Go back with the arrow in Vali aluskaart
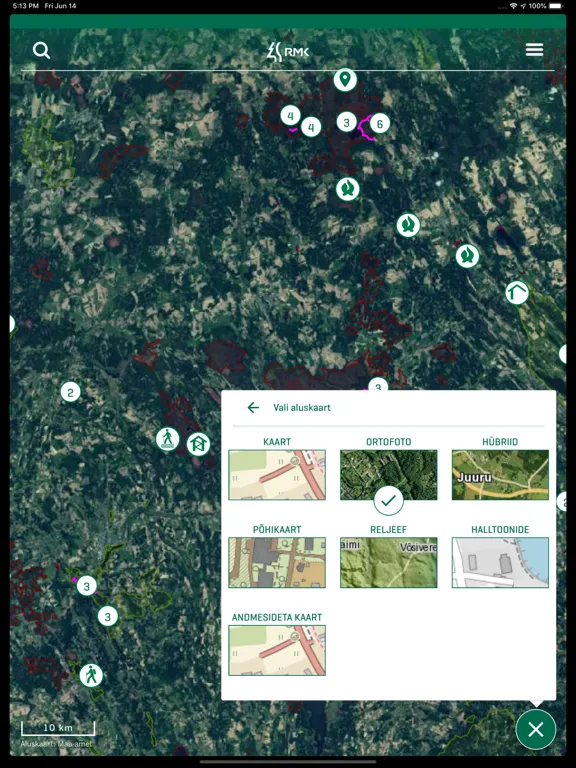 click(x=253, y=408)
